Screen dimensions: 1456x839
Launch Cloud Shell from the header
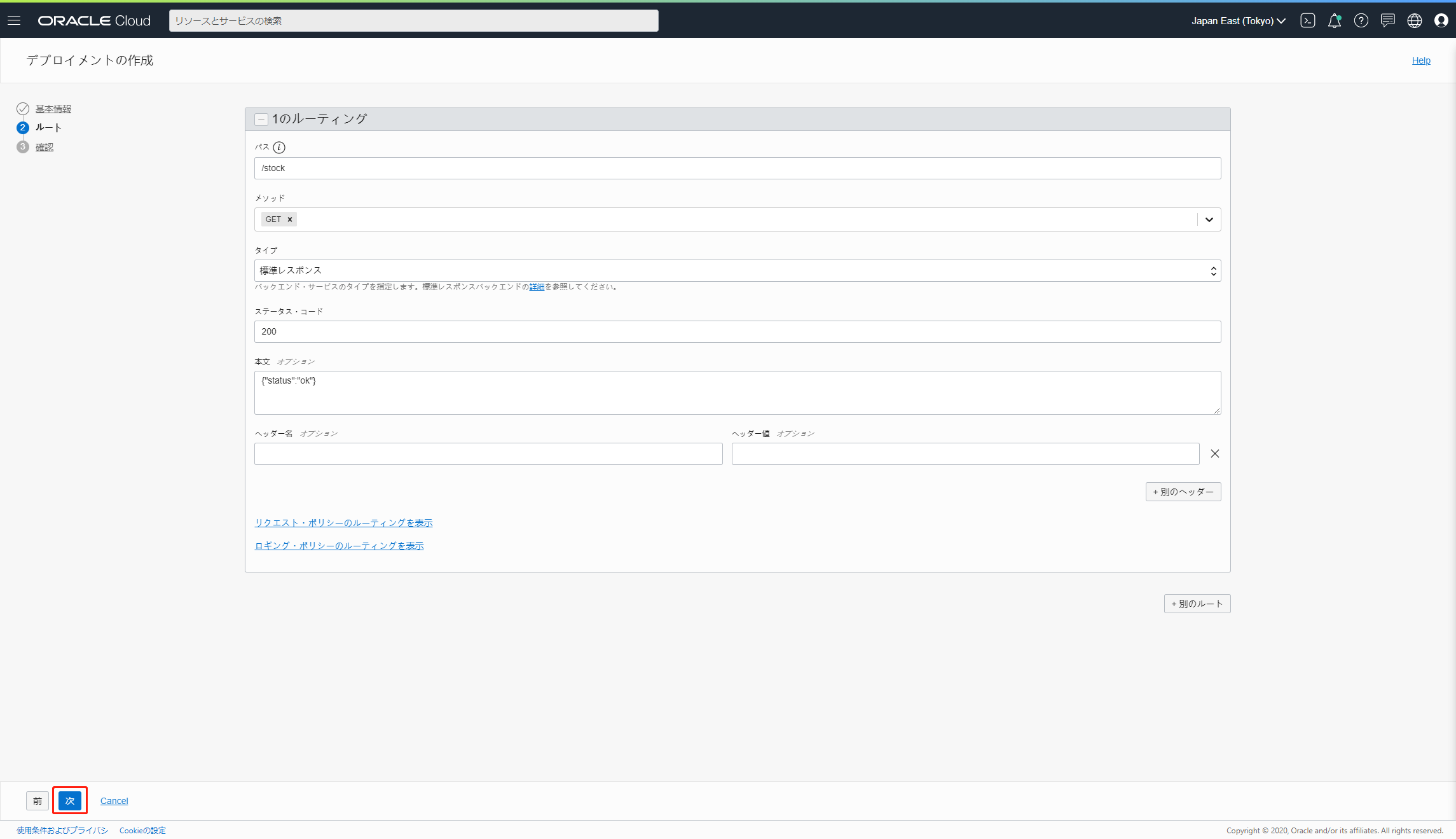[x=1308, y=21]
